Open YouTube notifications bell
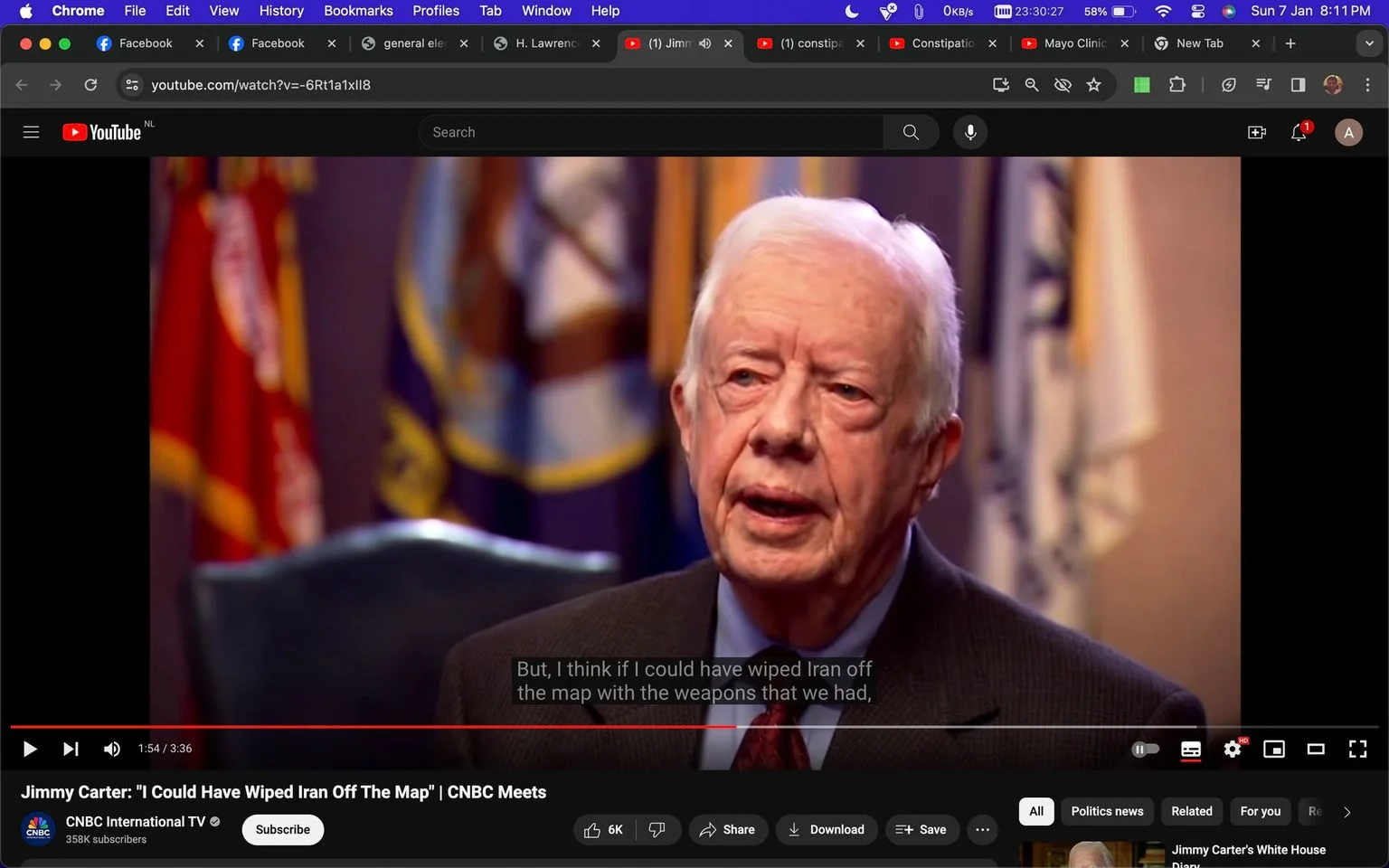 [x=1299, y=132]
